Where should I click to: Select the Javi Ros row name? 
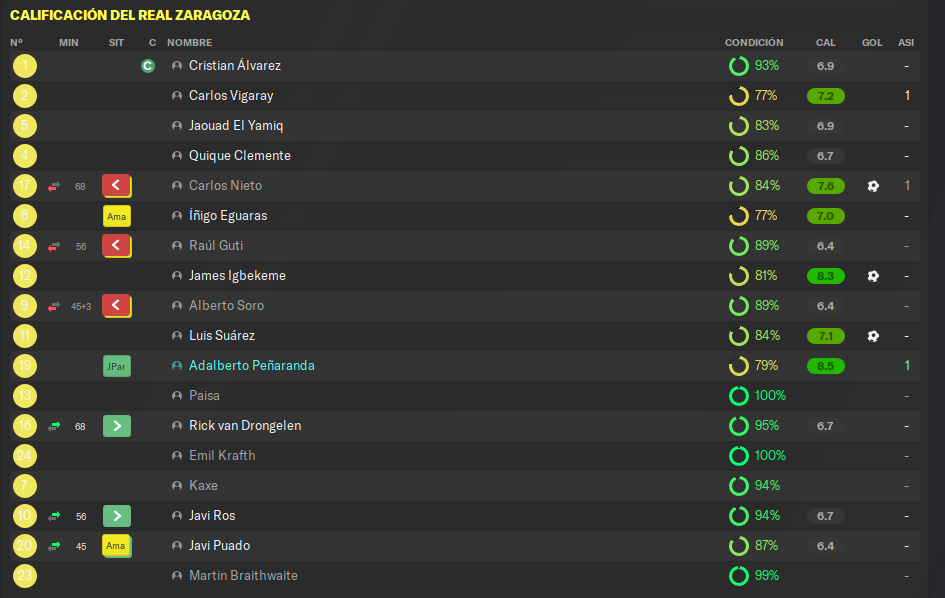(212, 515)
